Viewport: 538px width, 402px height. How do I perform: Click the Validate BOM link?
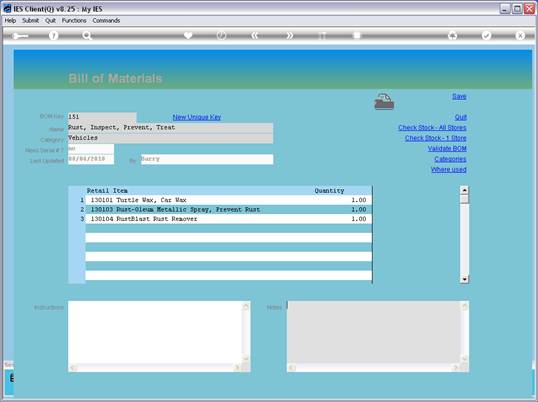tap(447, 149)
